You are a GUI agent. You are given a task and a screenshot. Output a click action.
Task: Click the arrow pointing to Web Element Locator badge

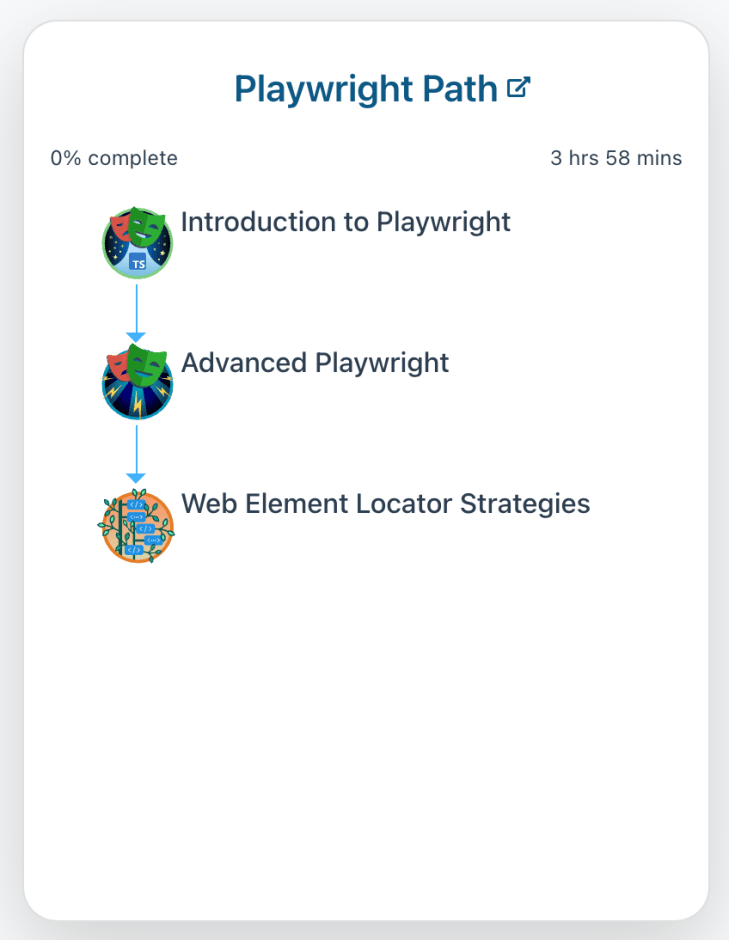pyautogui.click(x=136, y=453)
